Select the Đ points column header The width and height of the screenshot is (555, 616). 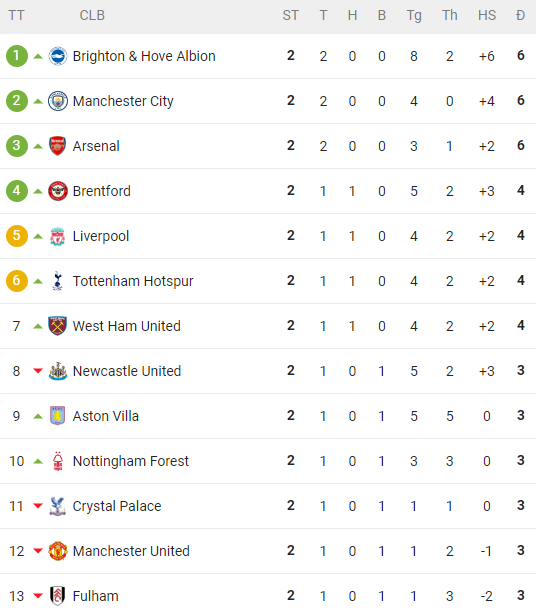tap(520, 15)
